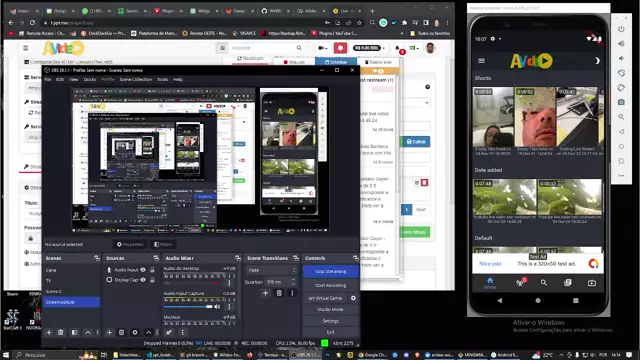
Task: Open notifications bell in AVideo header
Action: (398, 48)
